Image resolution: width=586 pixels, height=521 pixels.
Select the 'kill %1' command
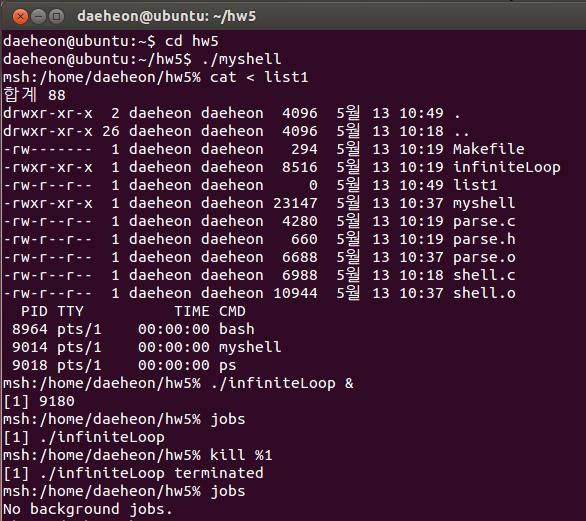coord(241,455)
